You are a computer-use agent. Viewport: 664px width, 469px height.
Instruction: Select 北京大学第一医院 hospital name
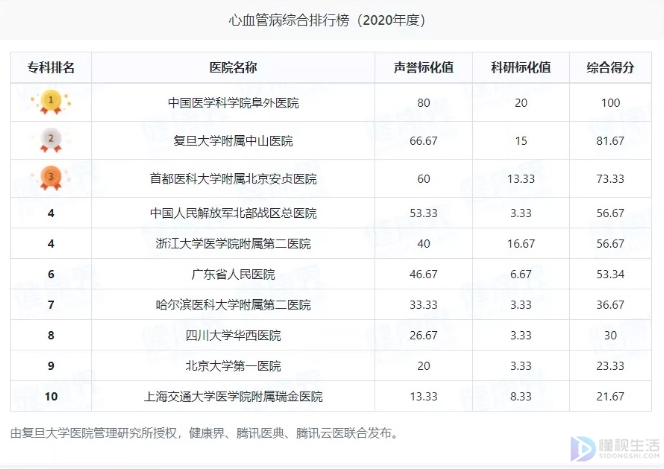point(233,366)
